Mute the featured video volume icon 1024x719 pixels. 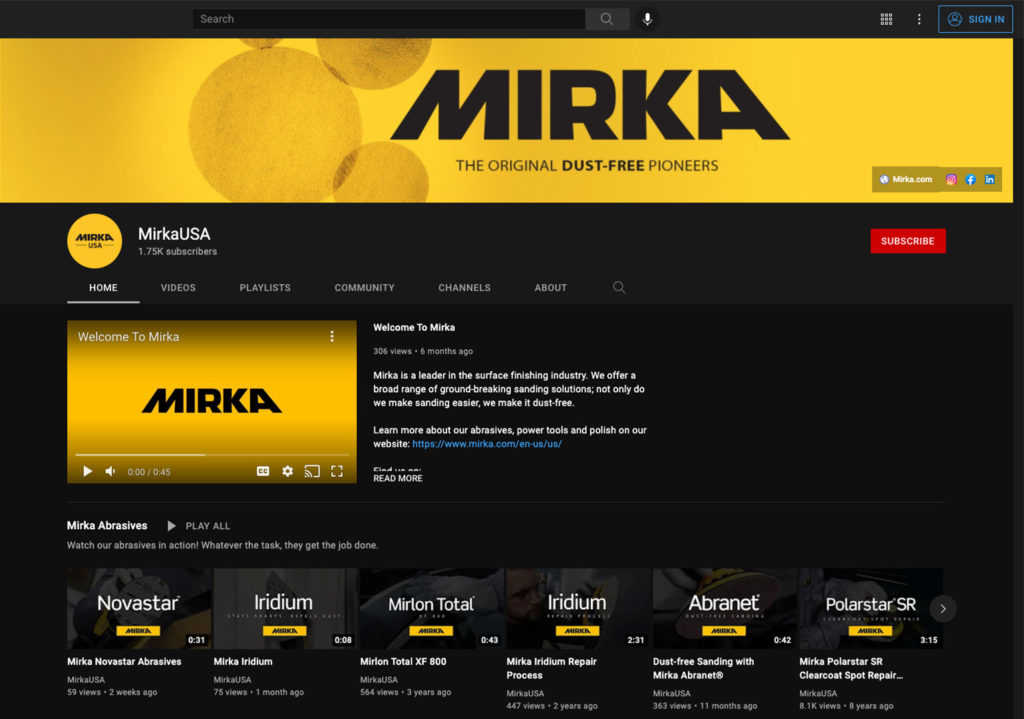[x=110, y=471]
